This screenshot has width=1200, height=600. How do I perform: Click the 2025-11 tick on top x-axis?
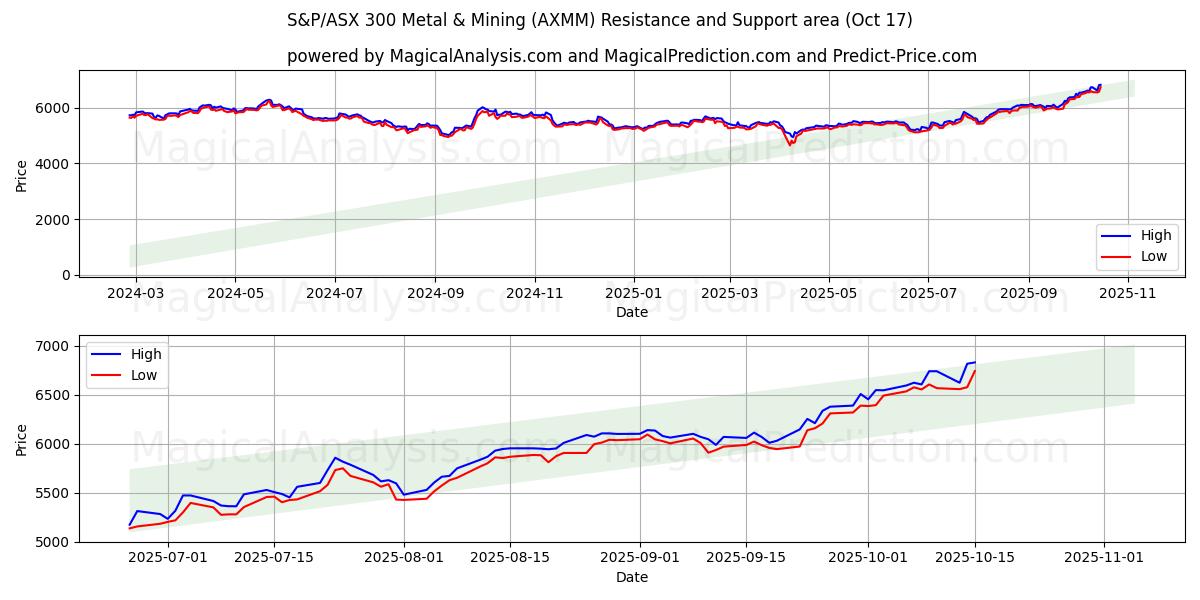[1128, 294]
